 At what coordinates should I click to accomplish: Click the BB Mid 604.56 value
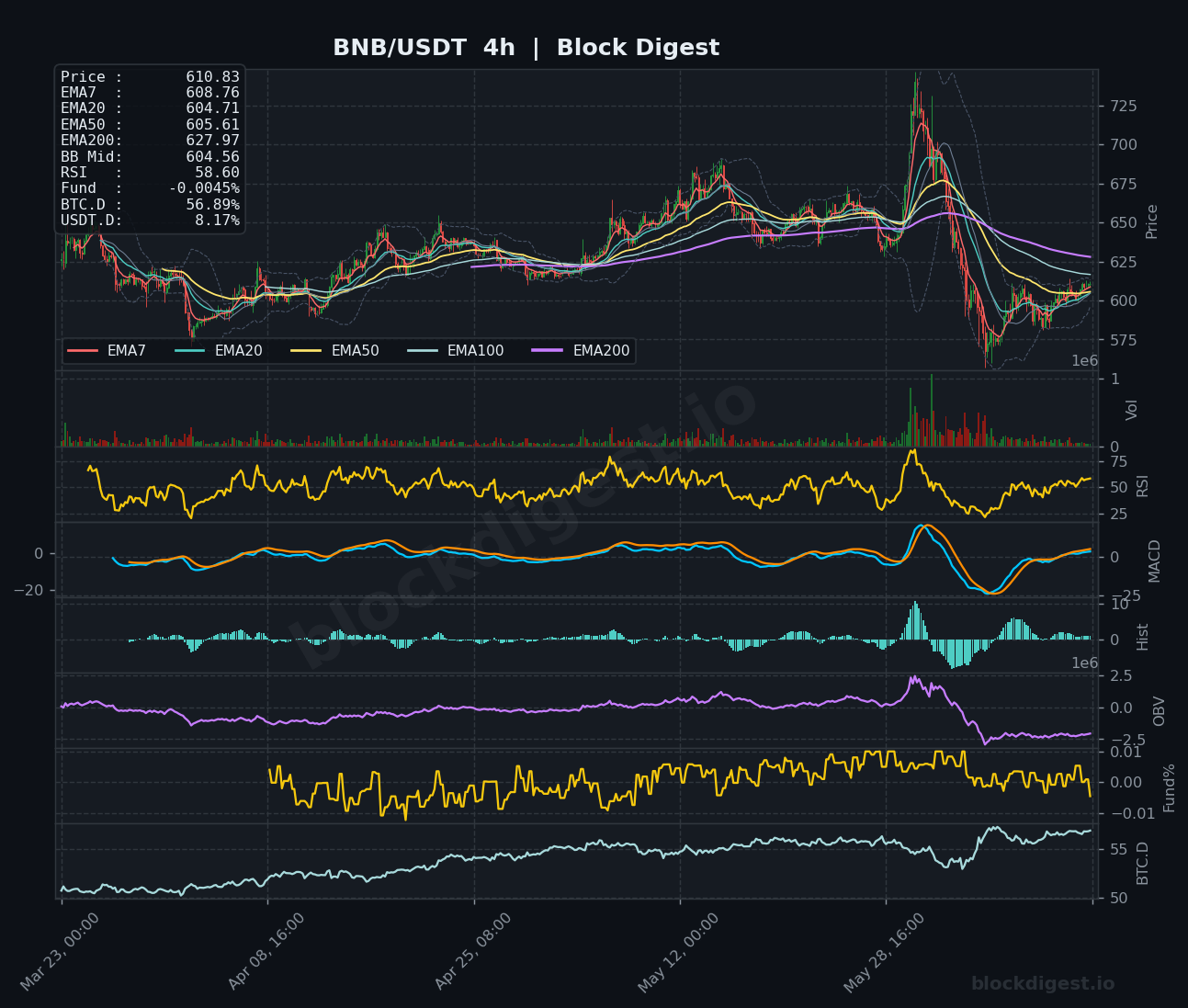212,157
